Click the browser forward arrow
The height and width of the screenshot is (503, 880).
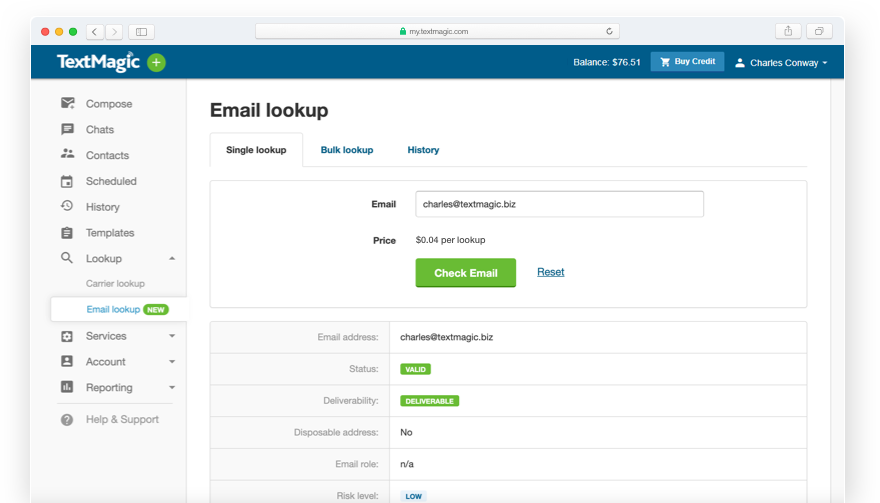tap(114, 32)
